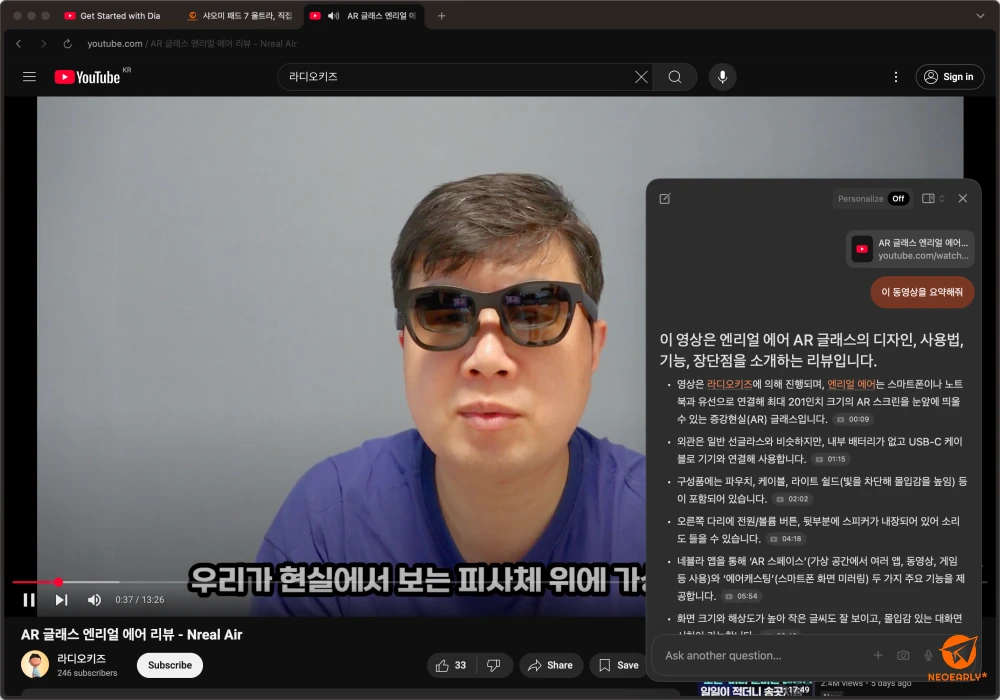Open the attached AR 글래스 YouTube tab chip
This screenshot has height=700, width=1000.
coord(911,249)
